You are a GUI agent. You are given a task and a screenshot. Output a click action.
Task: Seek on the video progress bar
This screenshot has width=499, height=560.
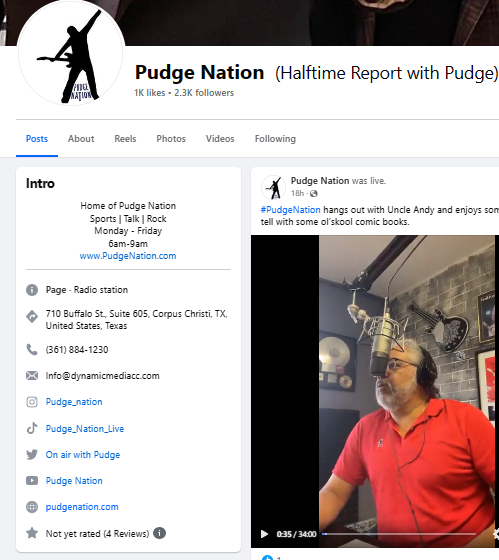[399, 534]
